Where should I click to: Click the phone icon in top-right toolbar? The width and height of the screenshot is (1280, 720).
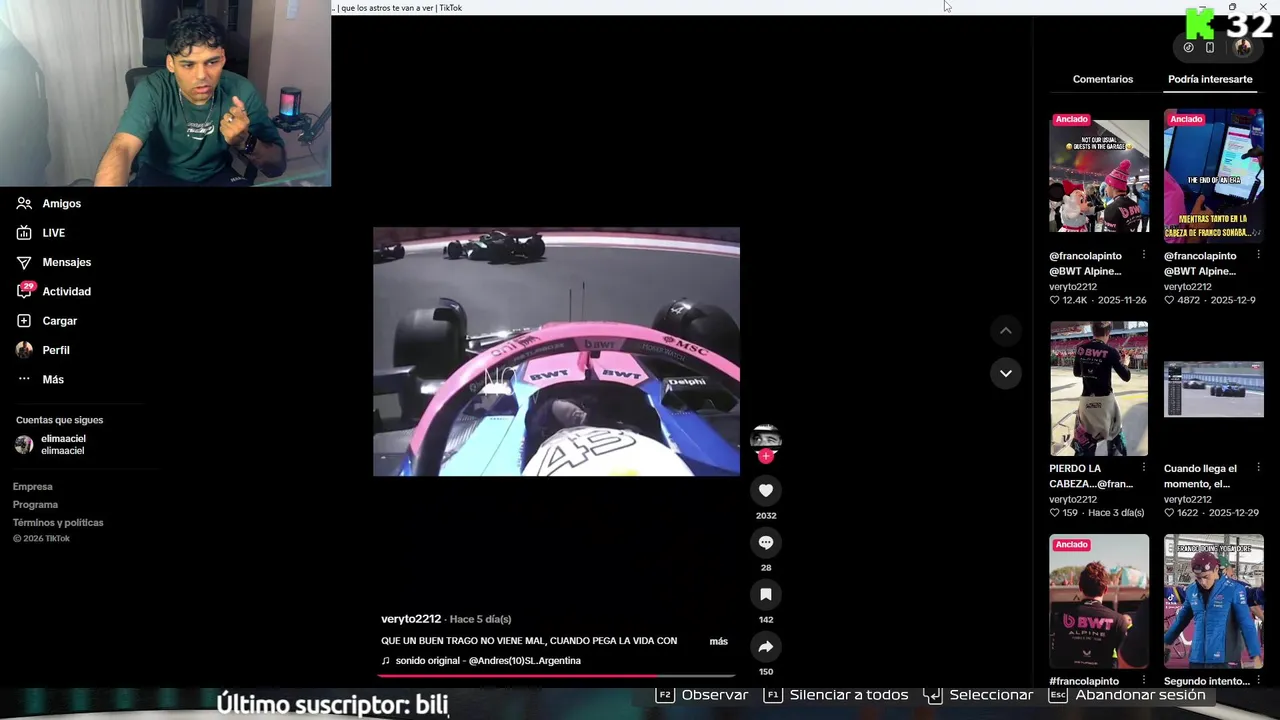(x=1210, y=47)
